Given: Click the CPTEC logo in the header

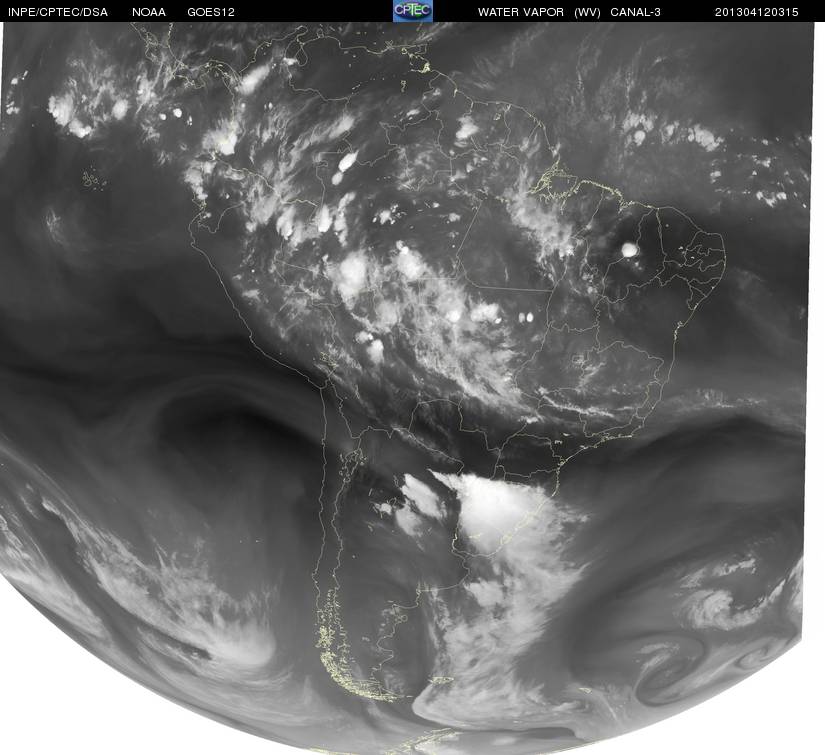Looking at the screenshot, I should pyautogui.click(x=413, y=11).
